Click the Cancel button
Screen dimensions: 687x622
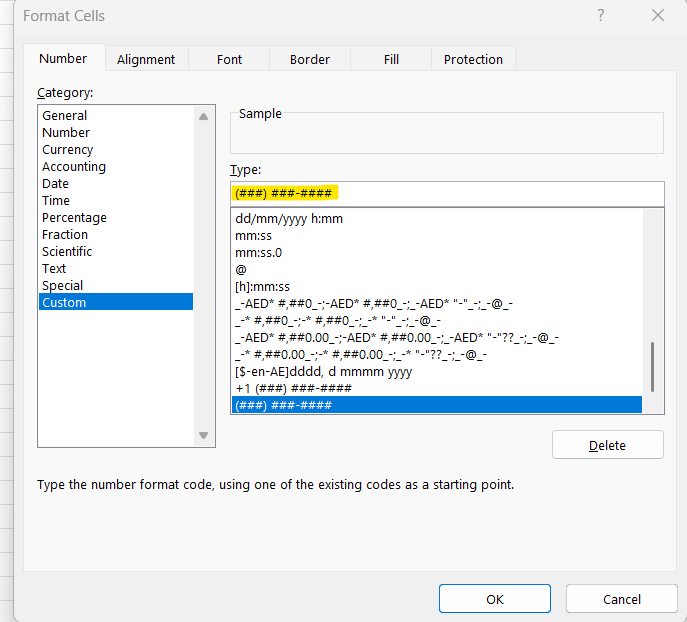tap(621, 599)
